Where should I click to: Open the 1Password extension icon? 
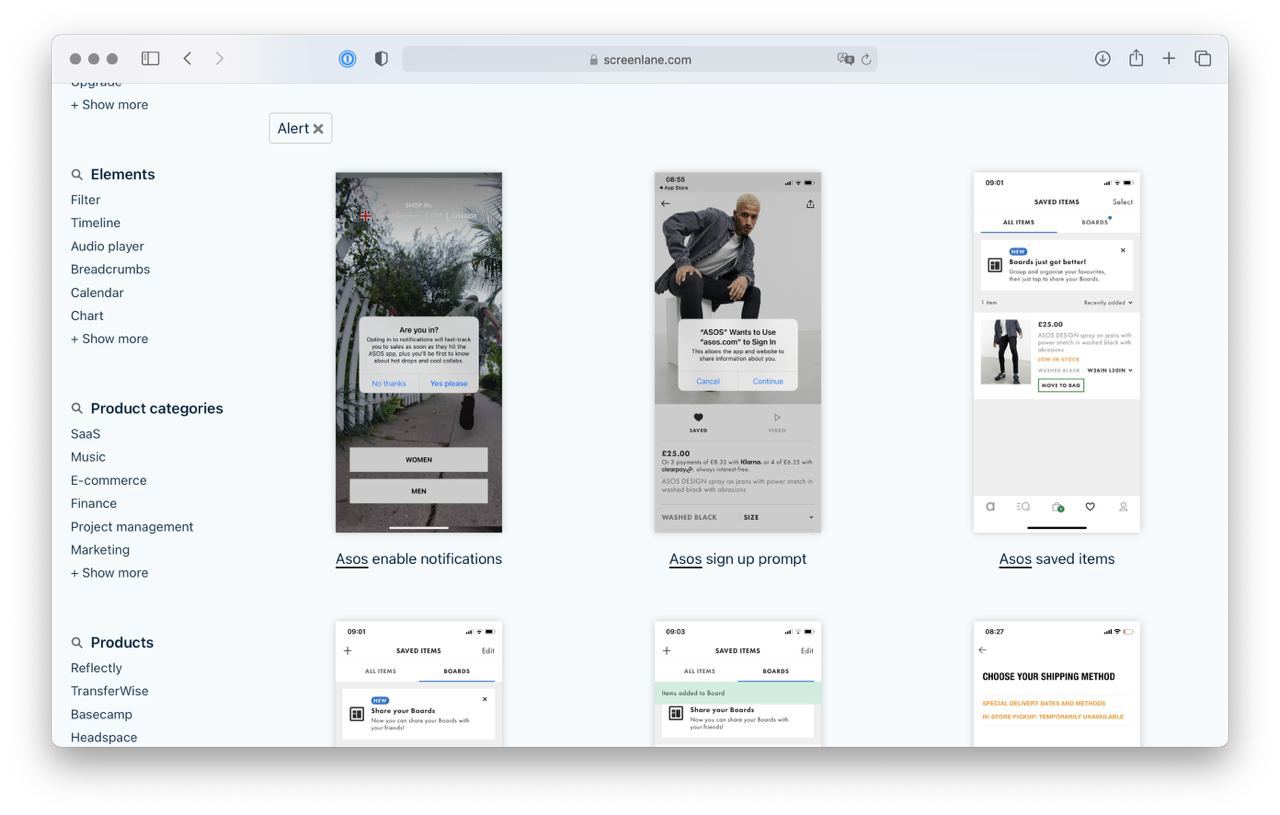click(x=347, y=59)
